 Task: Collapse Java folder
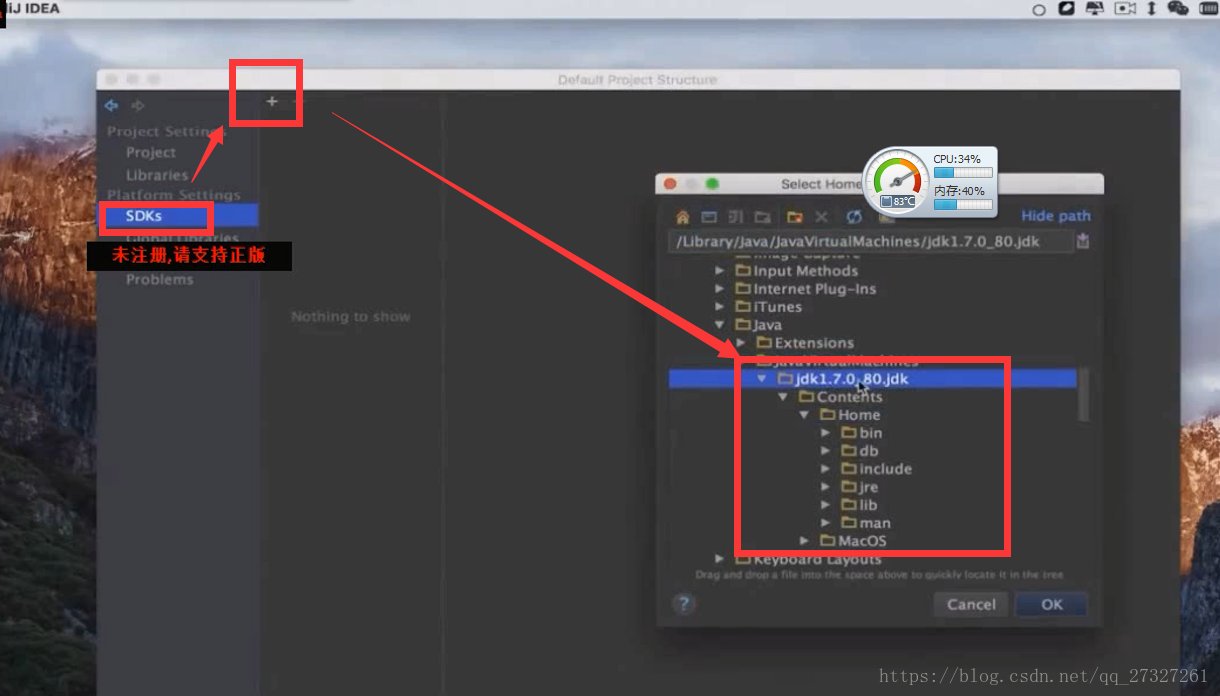click(720, 325)
